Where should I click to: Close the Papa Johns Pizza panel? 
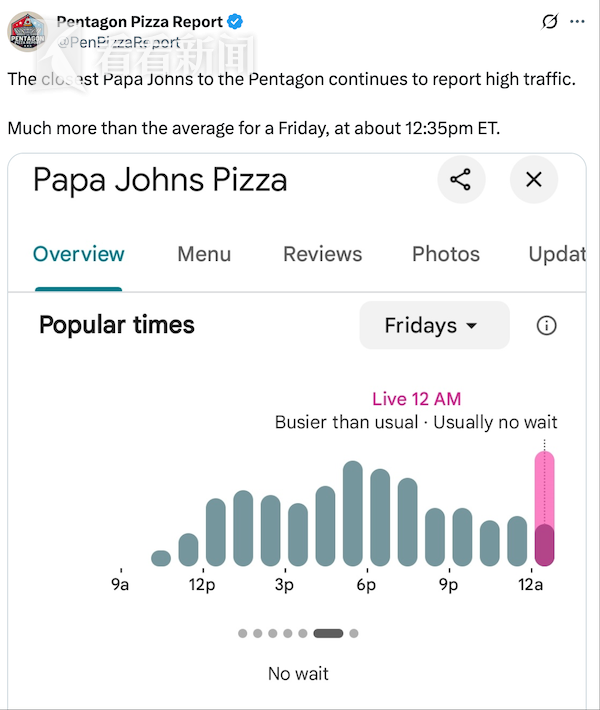pyautogui.click(x=533, y=180)
